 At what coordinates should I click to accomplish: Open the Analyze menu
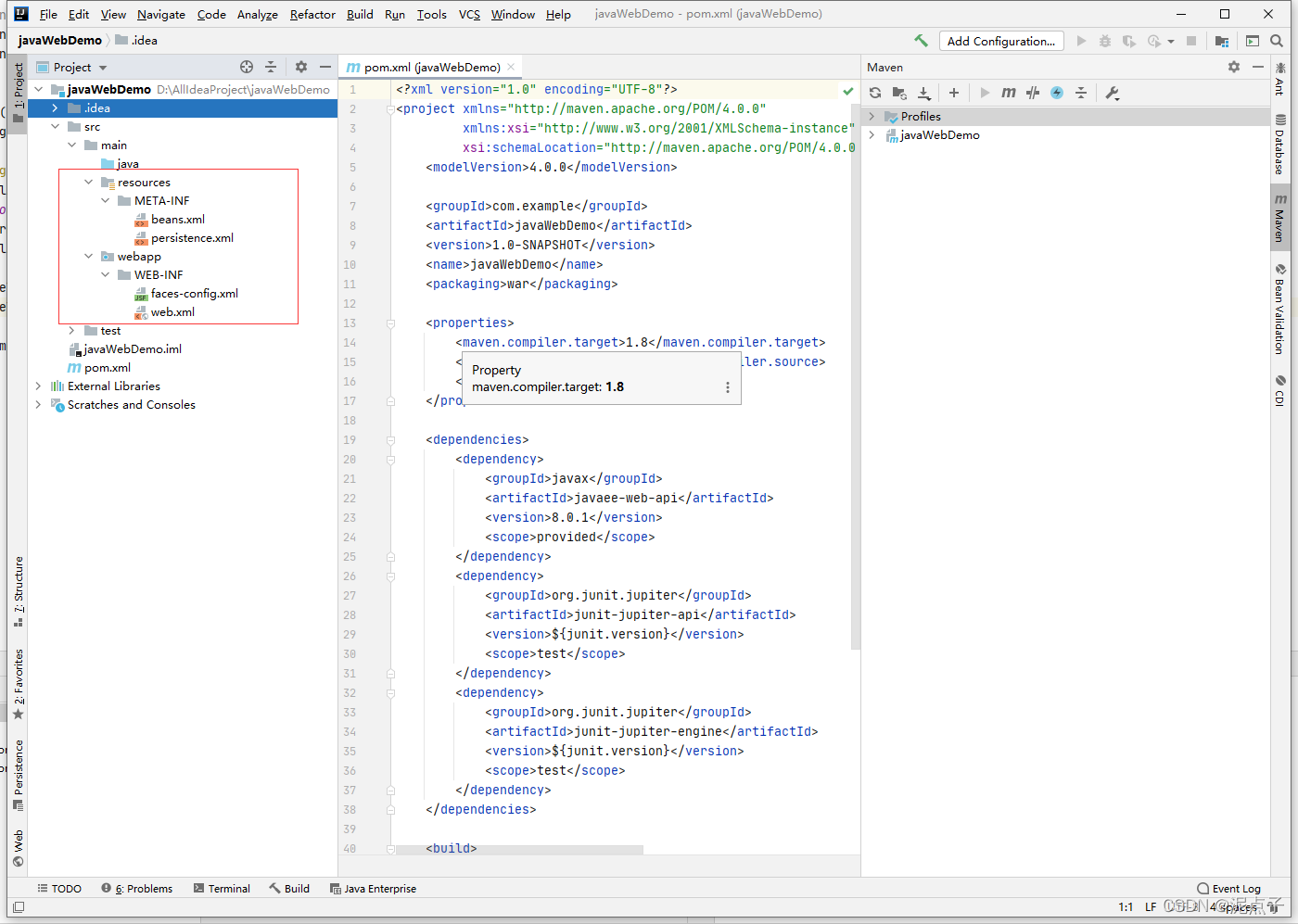click(x=258, y=14)
